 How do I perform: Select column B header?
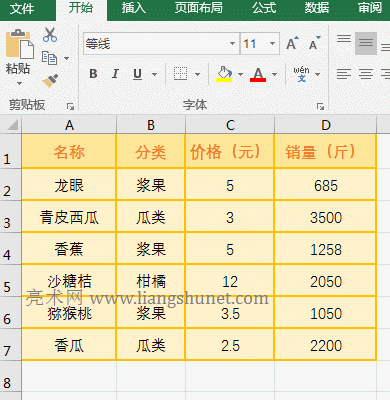(x=151, y=125)
